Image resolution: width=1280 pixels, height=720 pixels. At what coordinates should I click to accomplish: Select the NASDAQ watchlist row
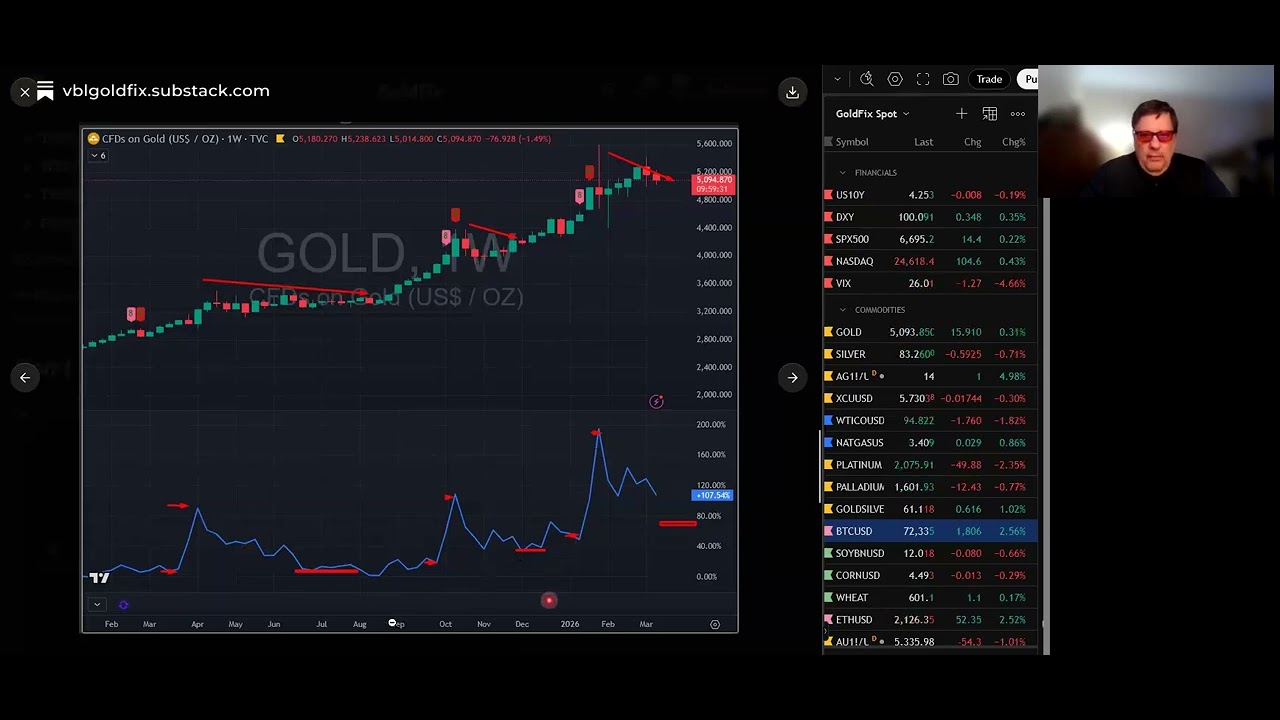click(930, 261)
